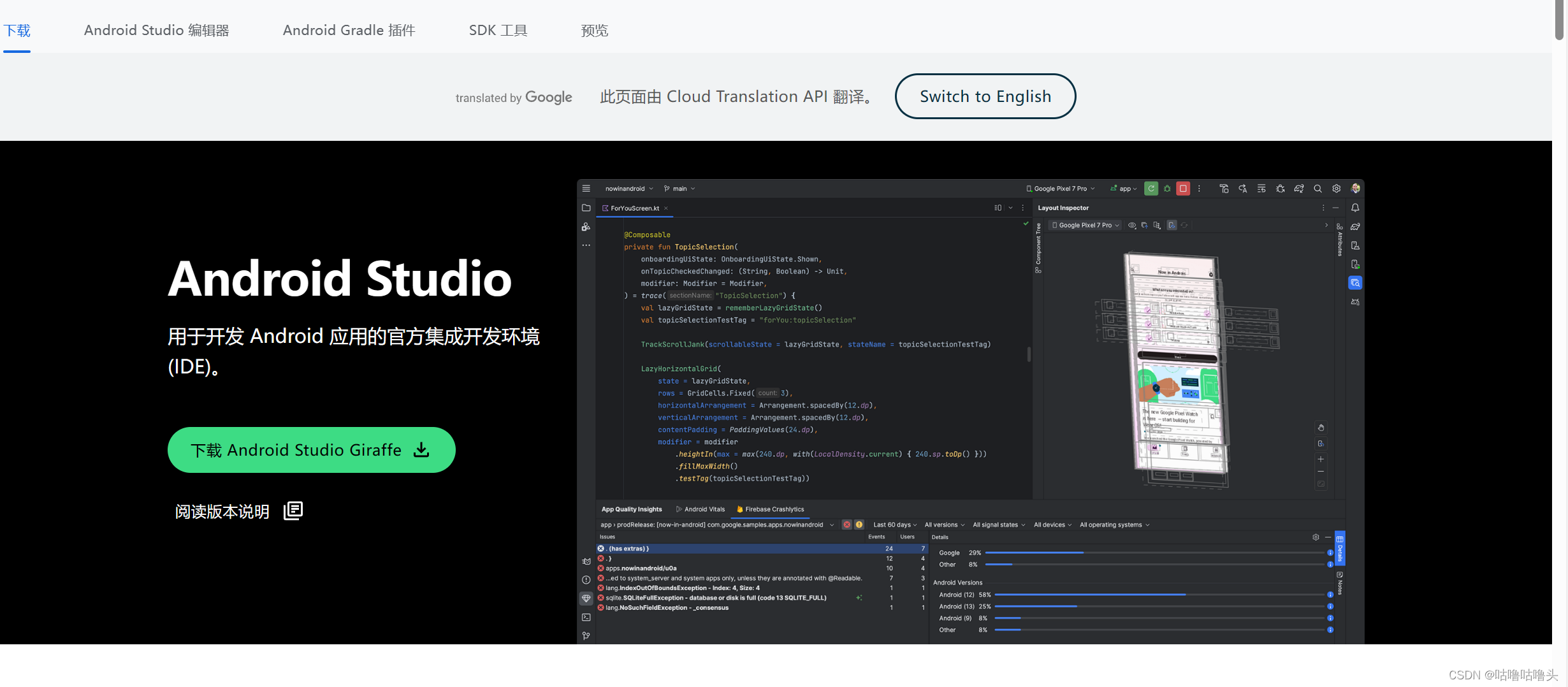
Task: Switch to the Firebase Crashlytics tab
Action: 770,509
